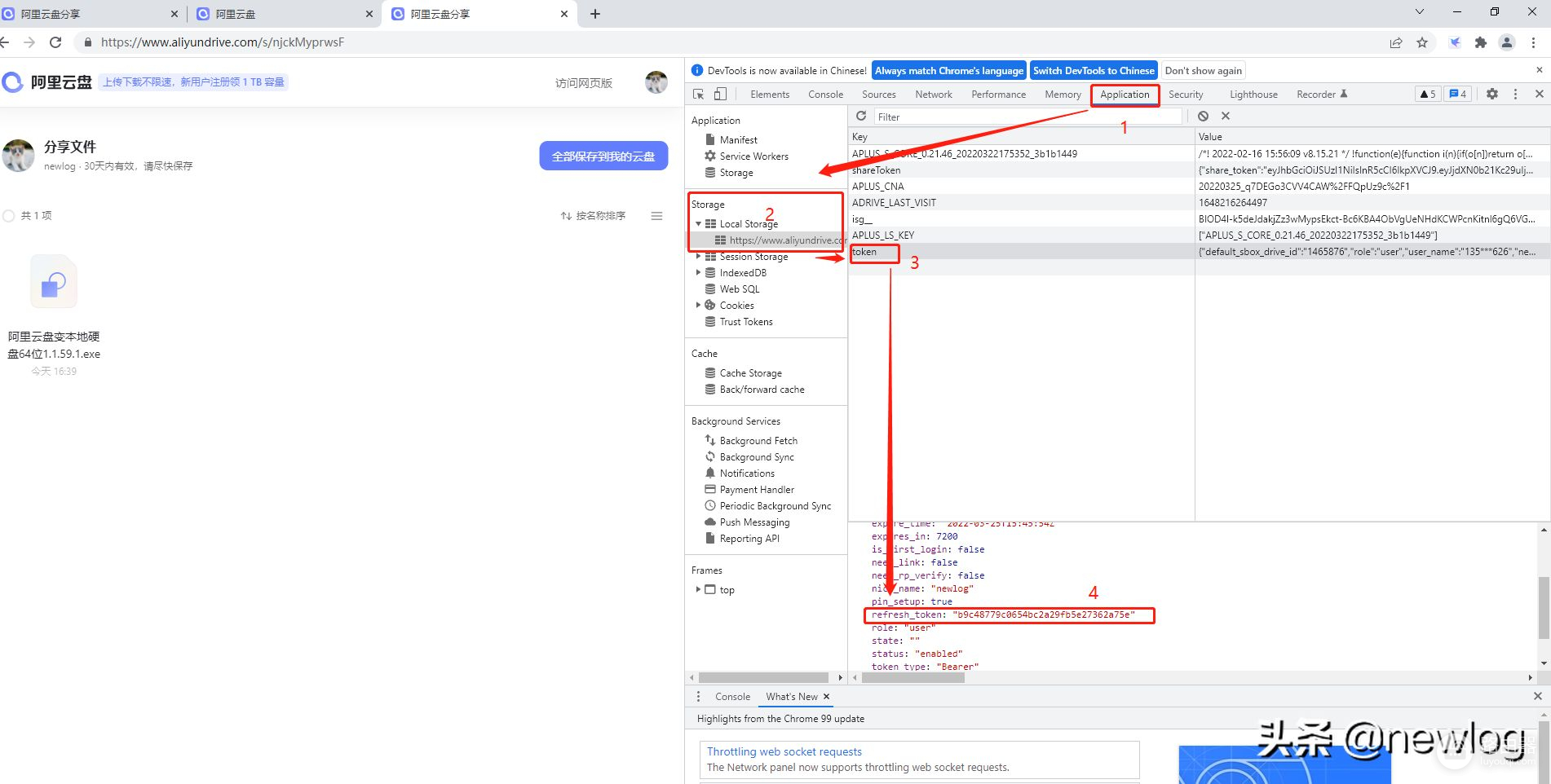Click the browser address bar URL
The width and height of the screenshot is (1551, 784).
click(x=223, y=42)
